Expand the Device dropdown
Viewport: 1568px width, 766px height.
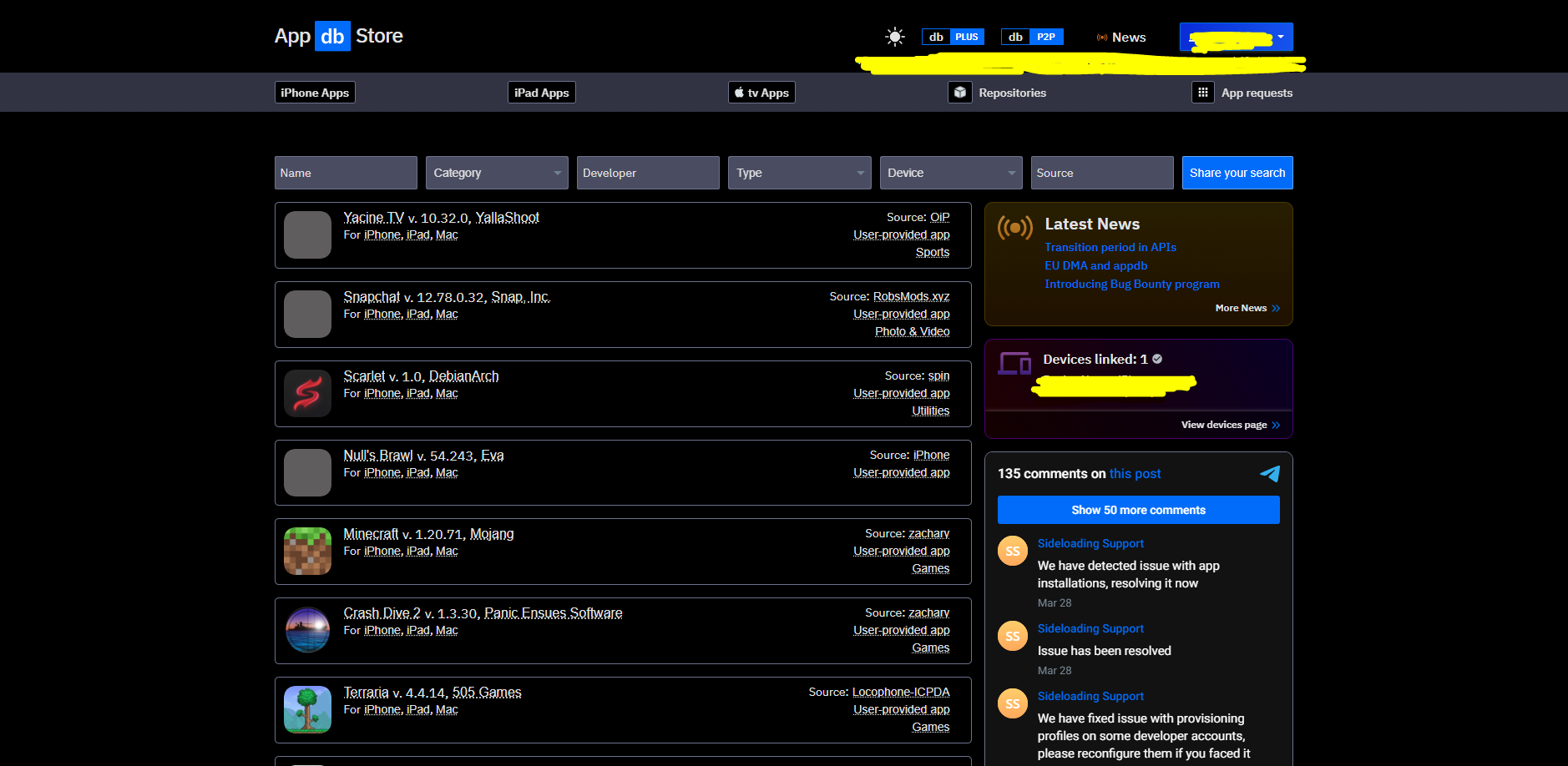(951, 173)
